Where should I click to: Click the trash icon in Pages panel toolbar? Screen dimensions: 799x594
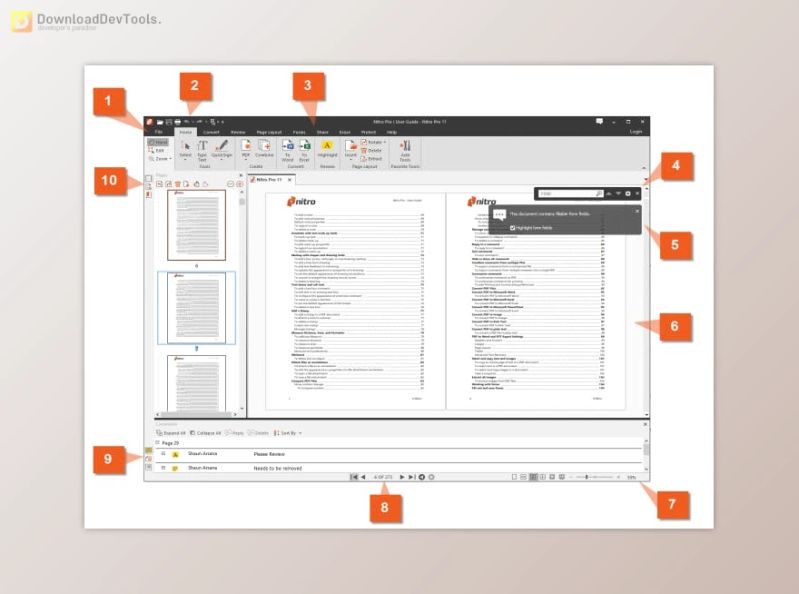[x=177, y=184]
